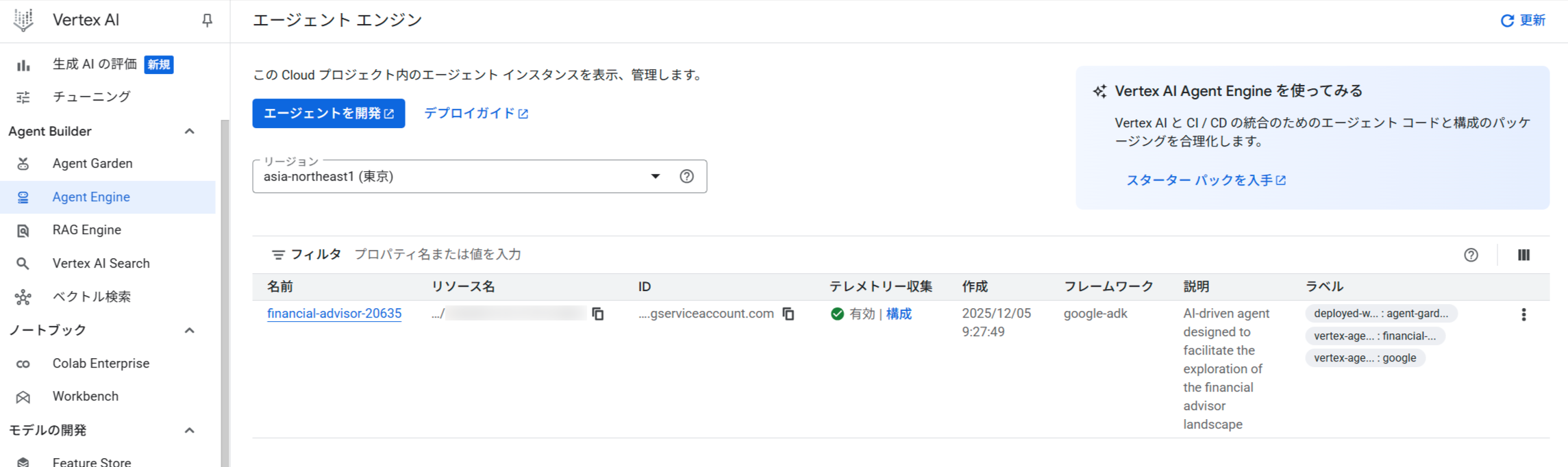
Task: Click the google-adk framework cell
Action: coord(1095,314)
